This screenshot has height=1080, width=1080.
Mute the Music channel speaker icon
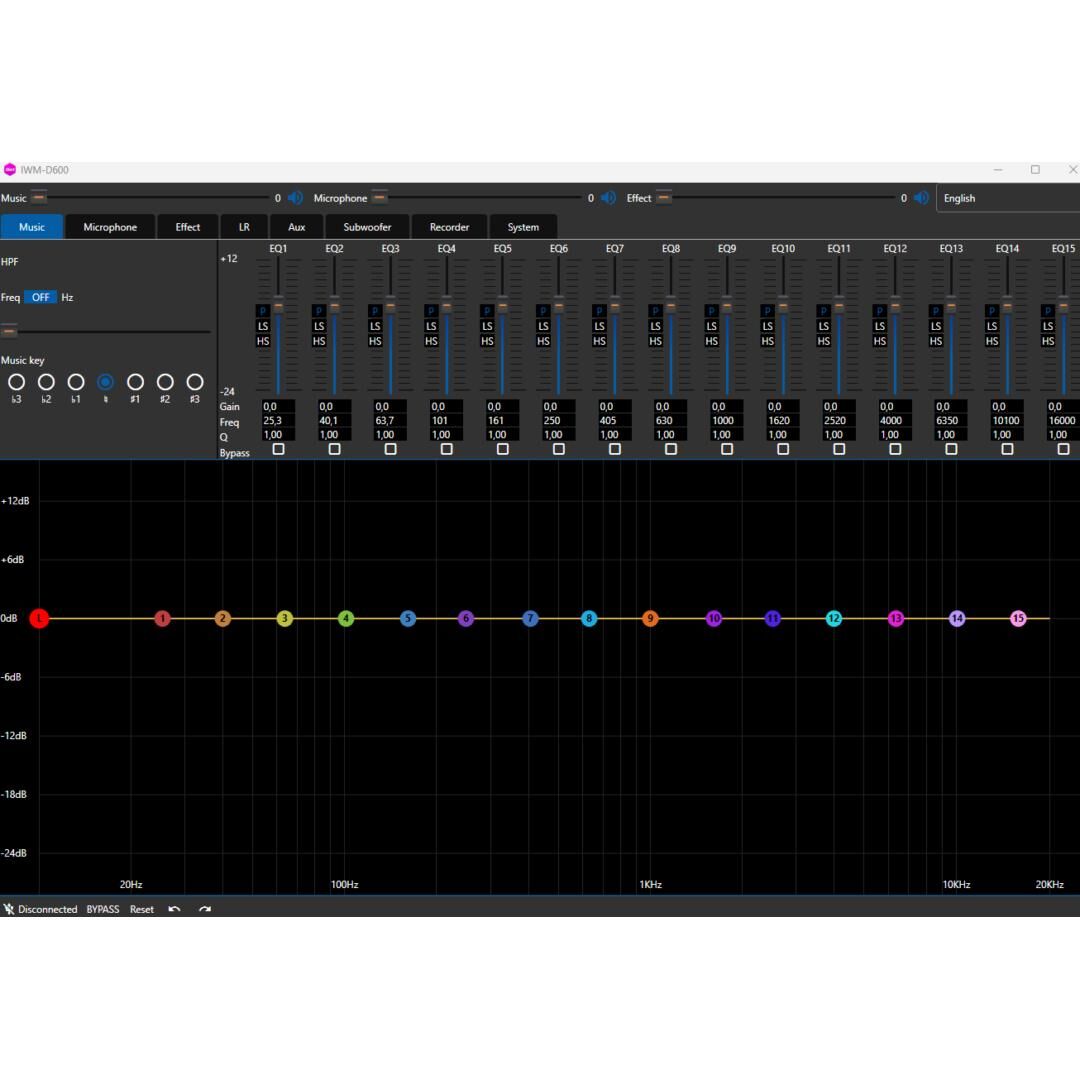coord(295,198)
